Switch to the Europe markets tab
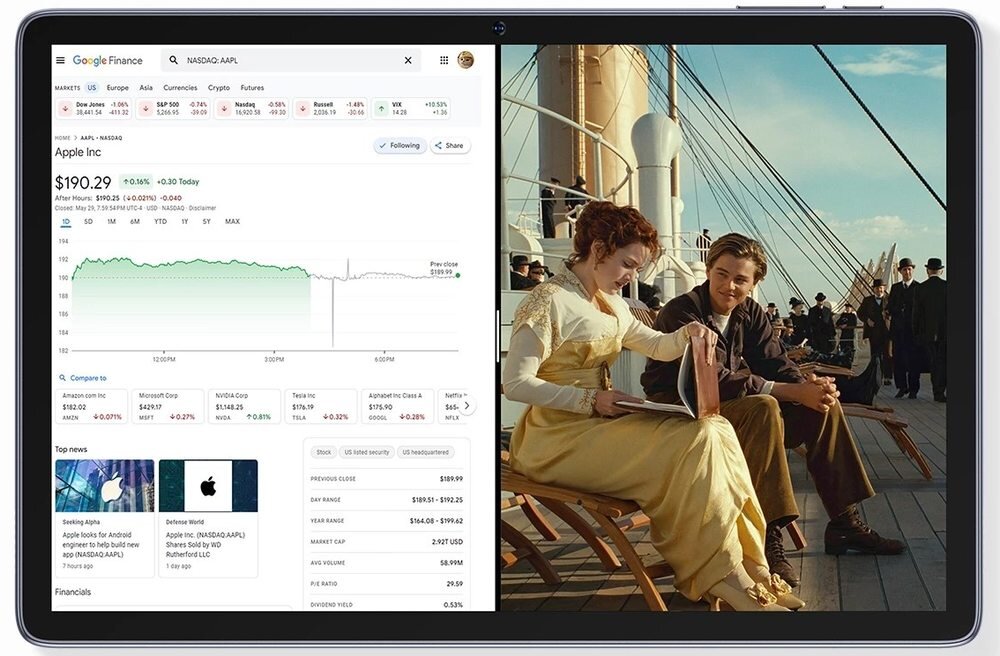 click(x=118, y=88)
